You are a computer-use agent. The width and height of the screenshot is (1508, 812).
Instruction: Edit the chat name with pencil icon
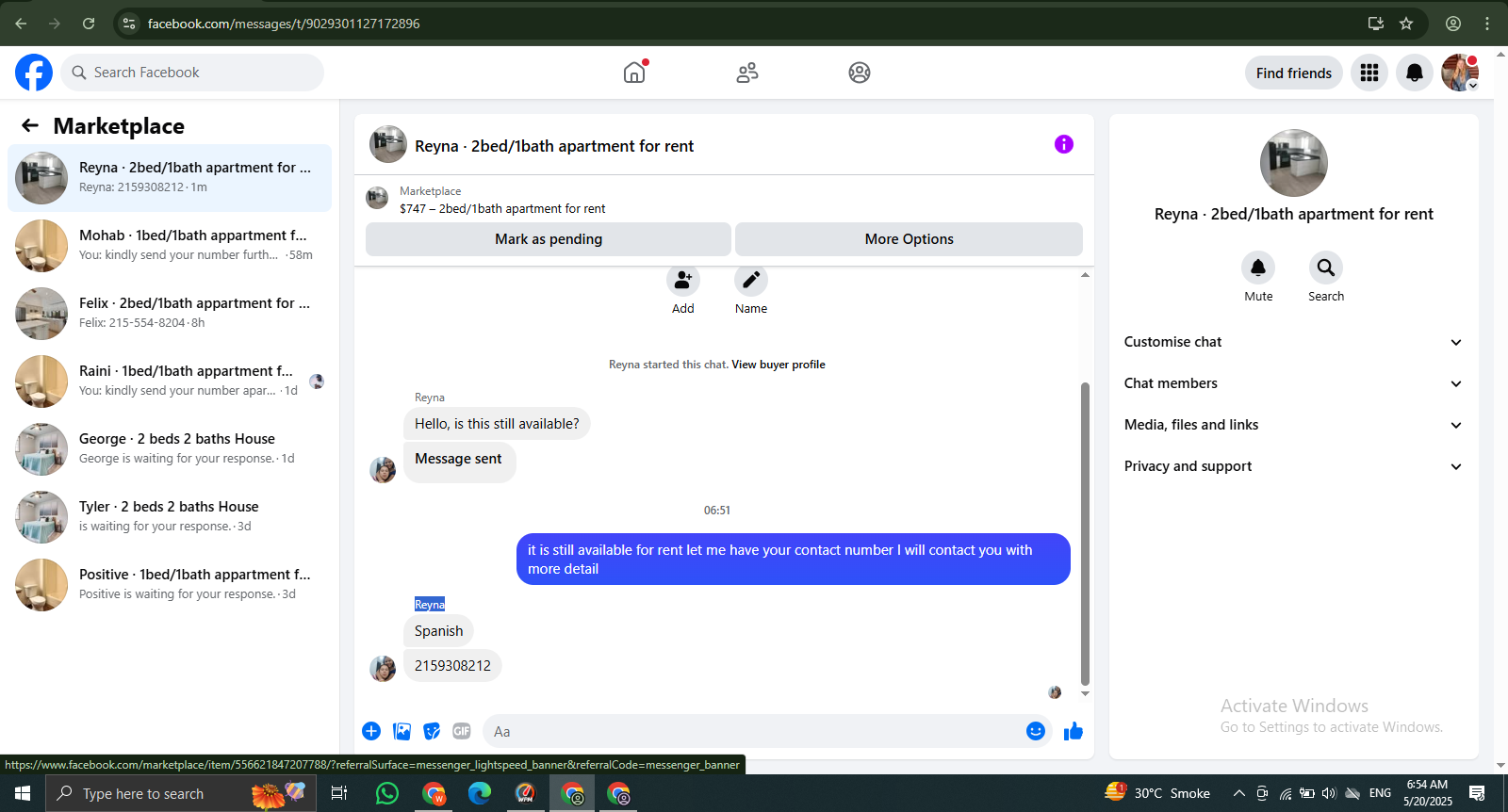(x=751, y=281)
